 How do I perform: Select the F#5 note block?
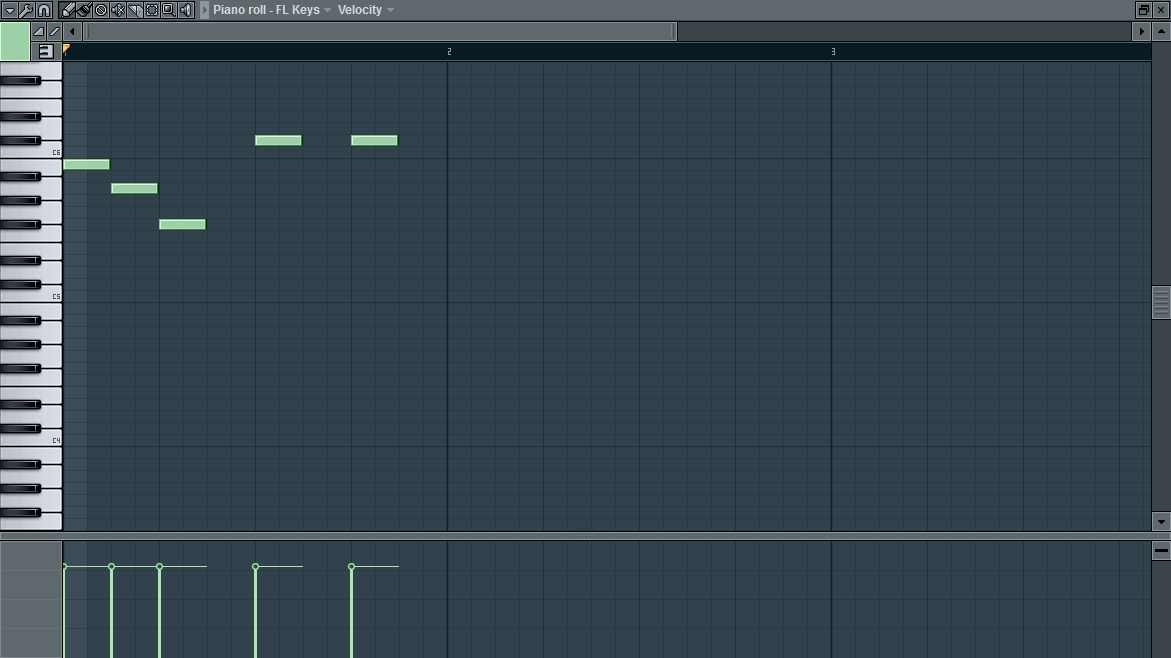point(182,224)
